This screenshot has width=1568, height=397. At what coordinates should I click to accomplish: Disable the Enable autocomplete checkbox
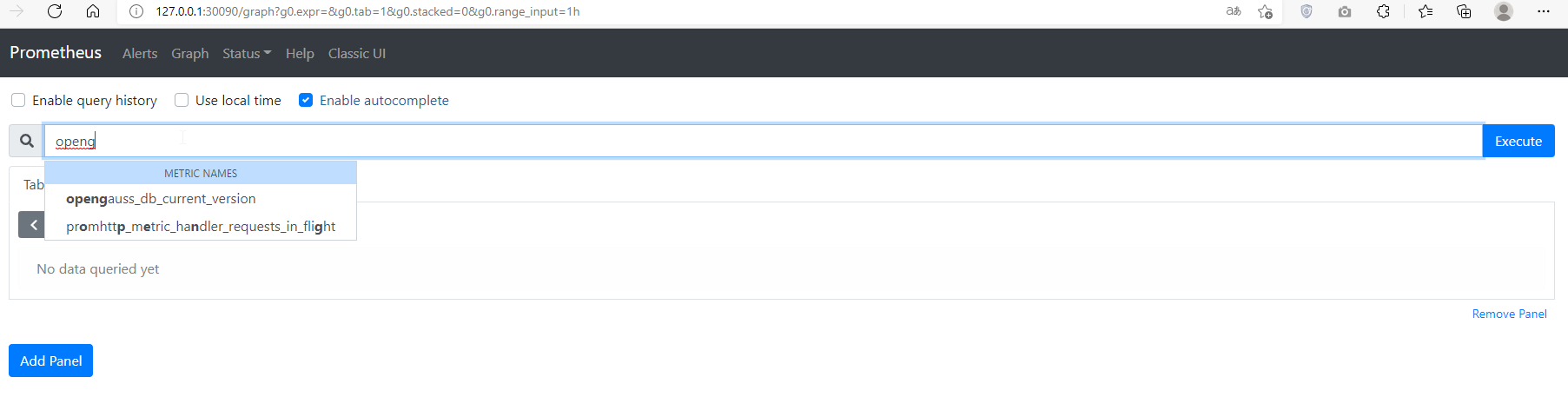click(306, 100)
